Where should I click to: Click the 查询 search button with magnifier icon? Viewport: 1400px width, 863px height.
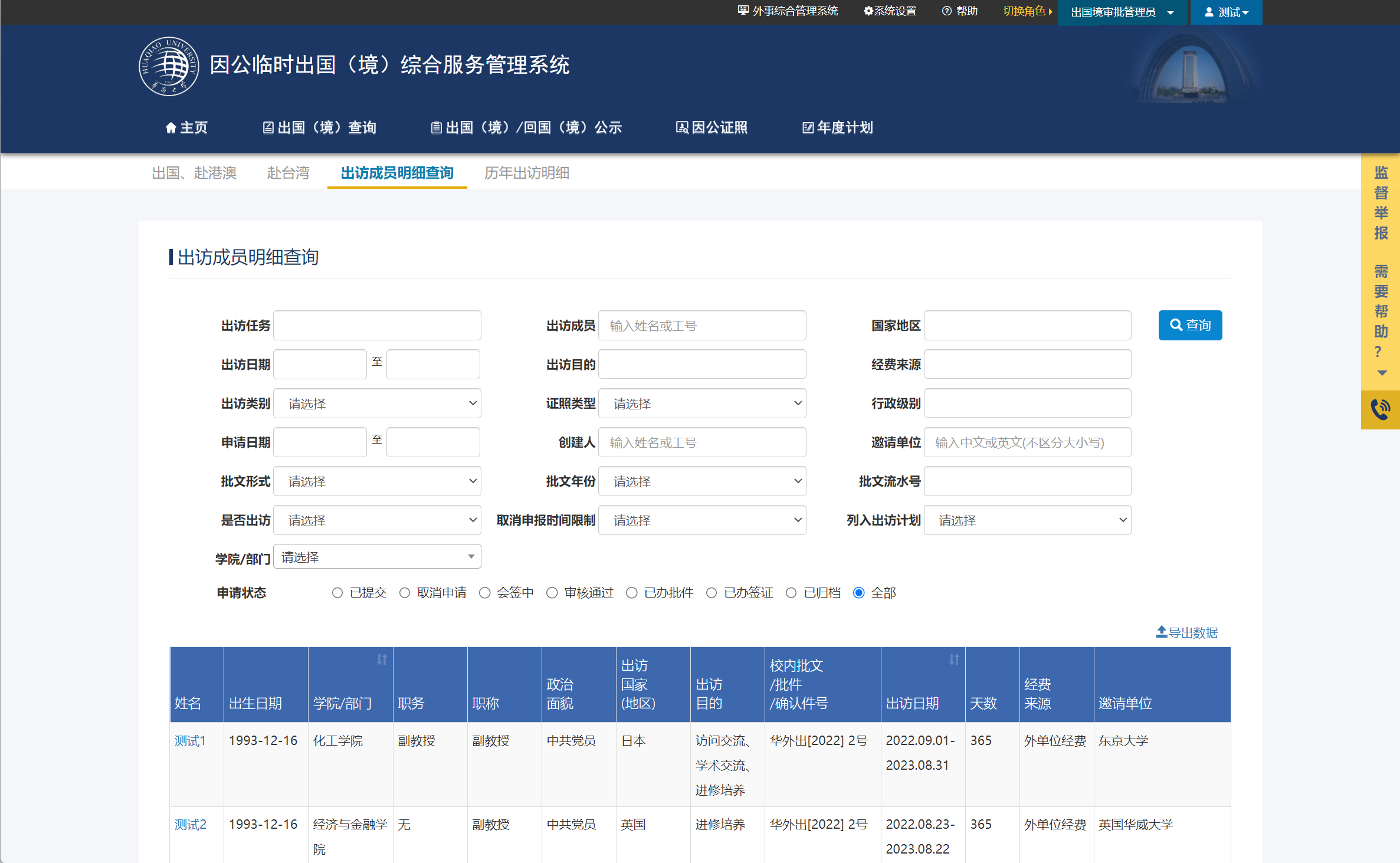tap(1190, 325)
